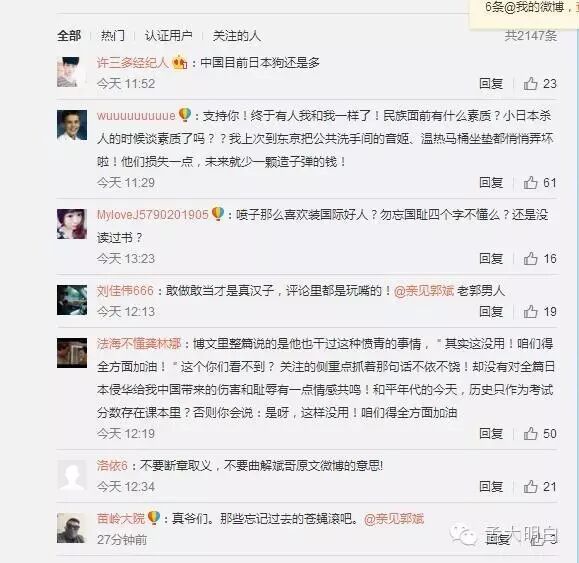This screenshot has height=563, width=579.
Task: Click the username 洛依6
Action: [x=112, y=466]
